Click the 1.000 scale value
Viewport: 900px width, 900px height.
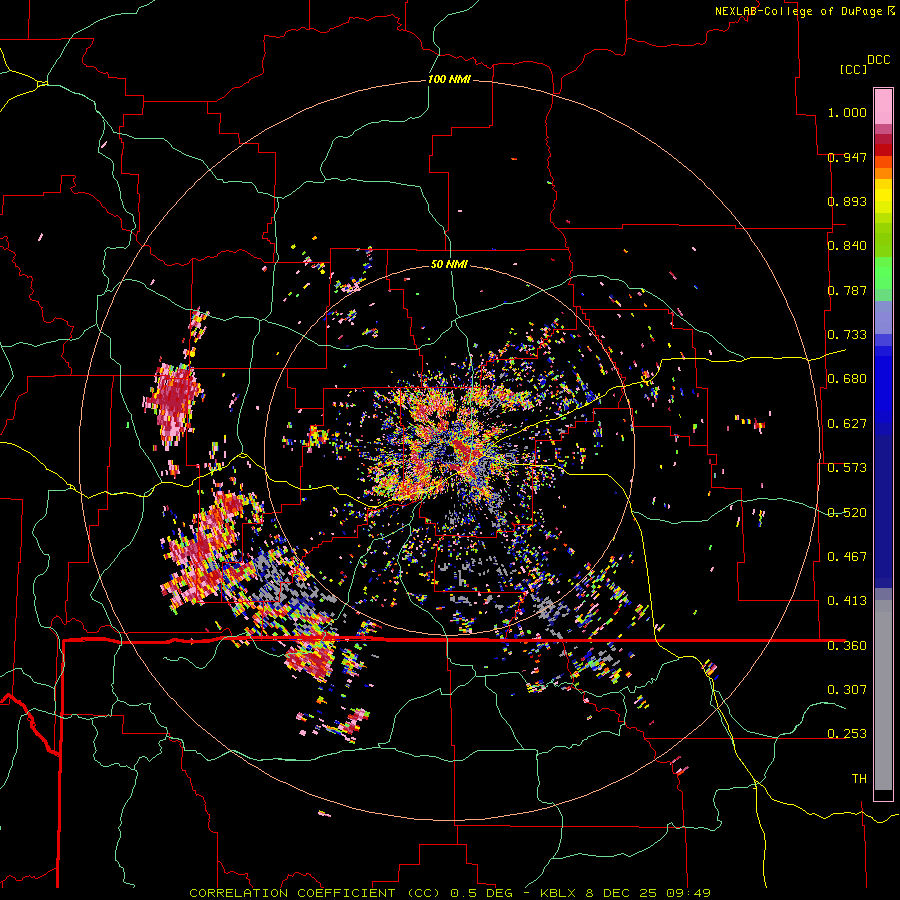coord(847,112)
